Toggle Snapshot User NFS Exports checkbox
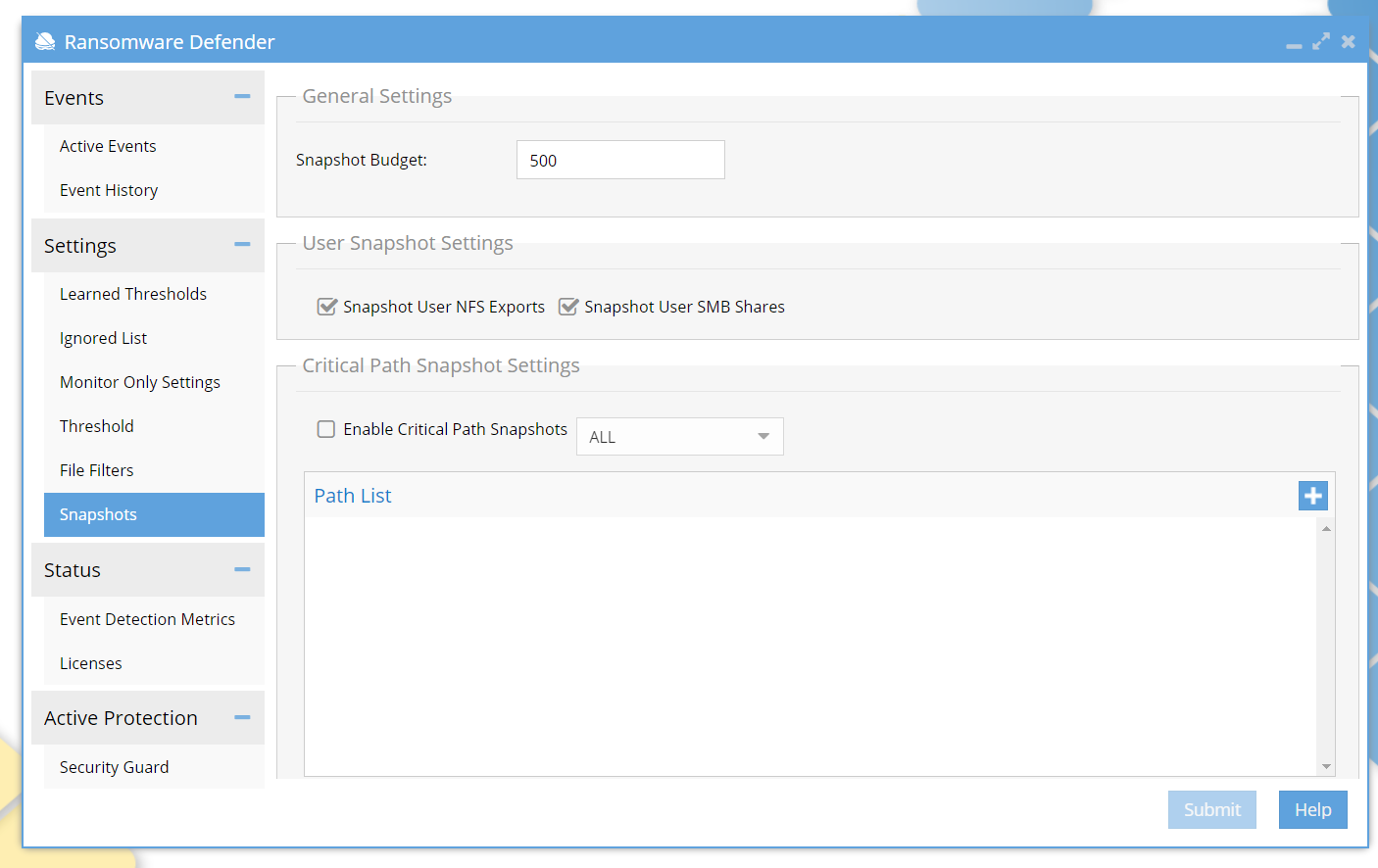The image size is (1378, 868). 327,307
